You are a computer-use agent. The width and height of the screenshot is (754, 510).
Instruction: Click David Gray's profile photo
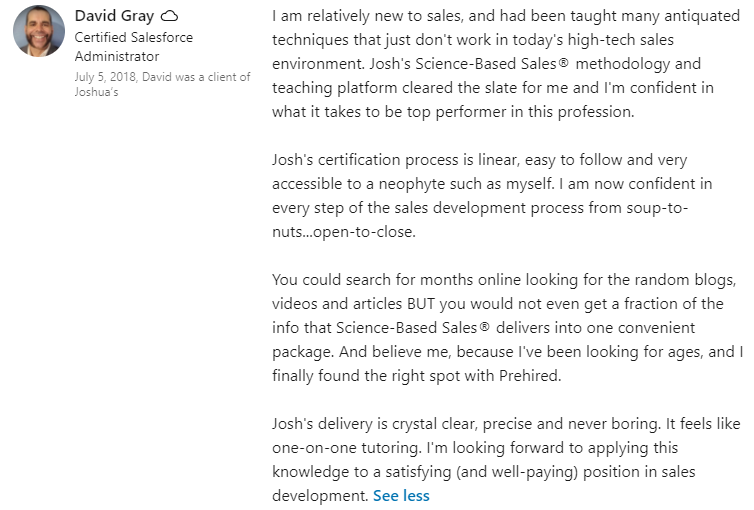39,31
